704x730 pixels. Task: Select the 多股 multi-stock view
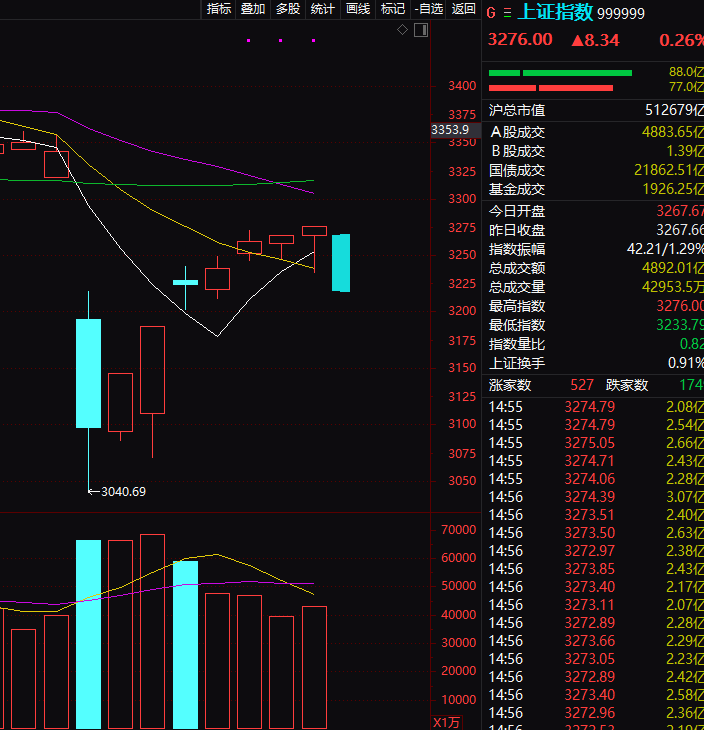click(288, 9)
